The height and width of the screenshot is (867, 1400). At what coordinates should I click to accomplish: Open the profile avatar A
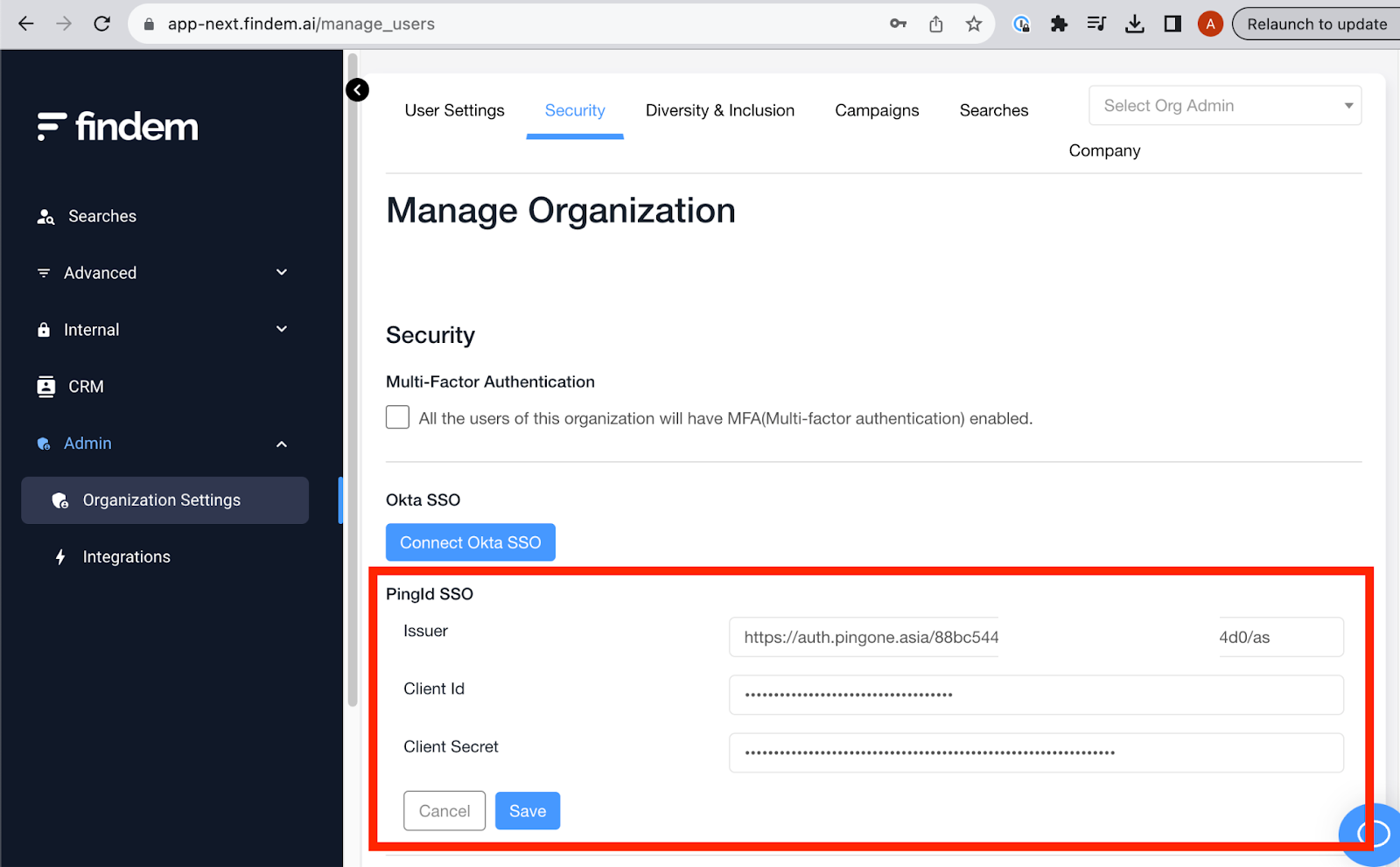(x=1210, y=24)
